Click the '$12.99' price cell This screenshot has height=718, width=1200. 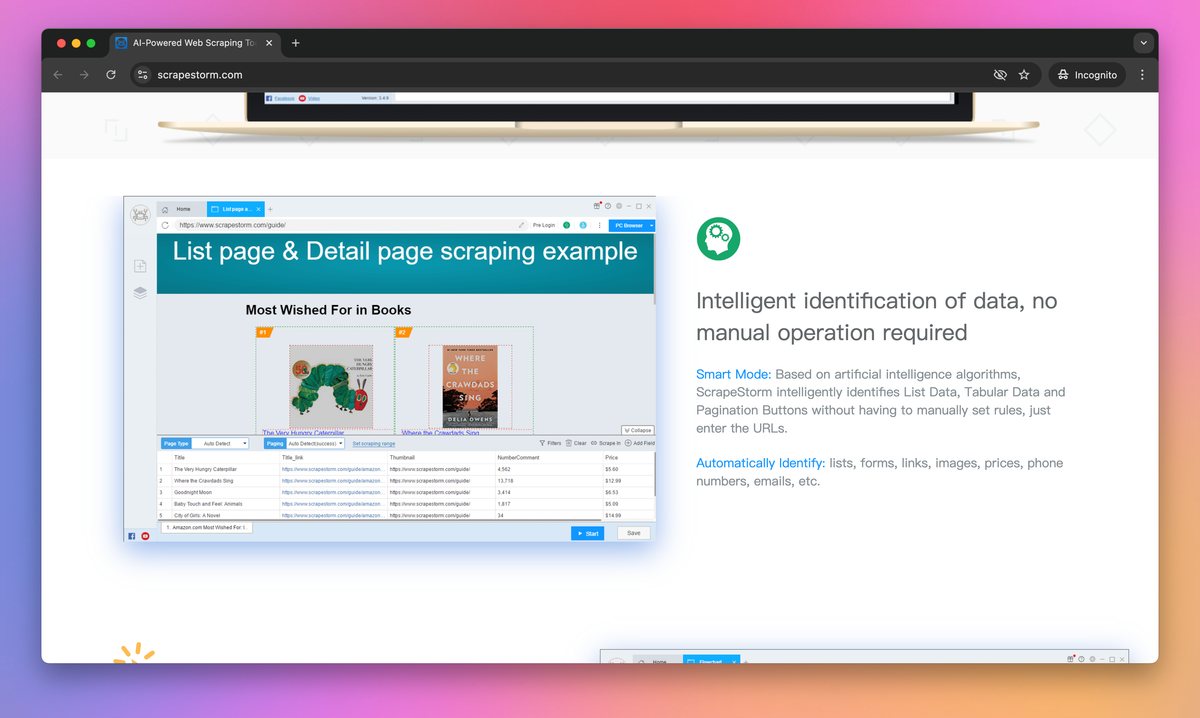(628, 481)
